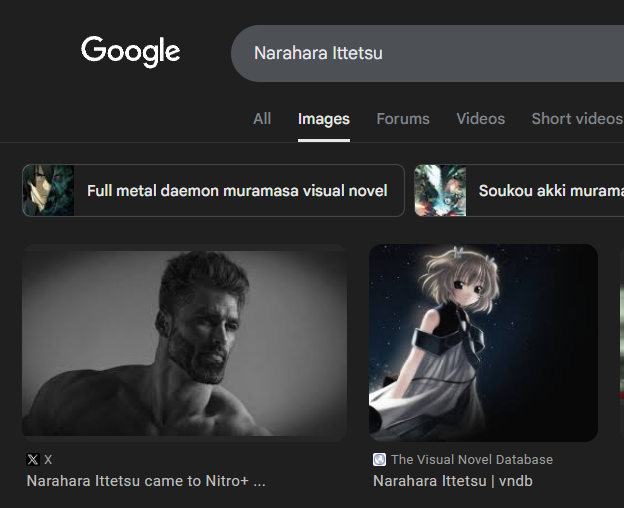Click the Google logo
This screenshot has width=624, height=508.
[x=131, y=52]
